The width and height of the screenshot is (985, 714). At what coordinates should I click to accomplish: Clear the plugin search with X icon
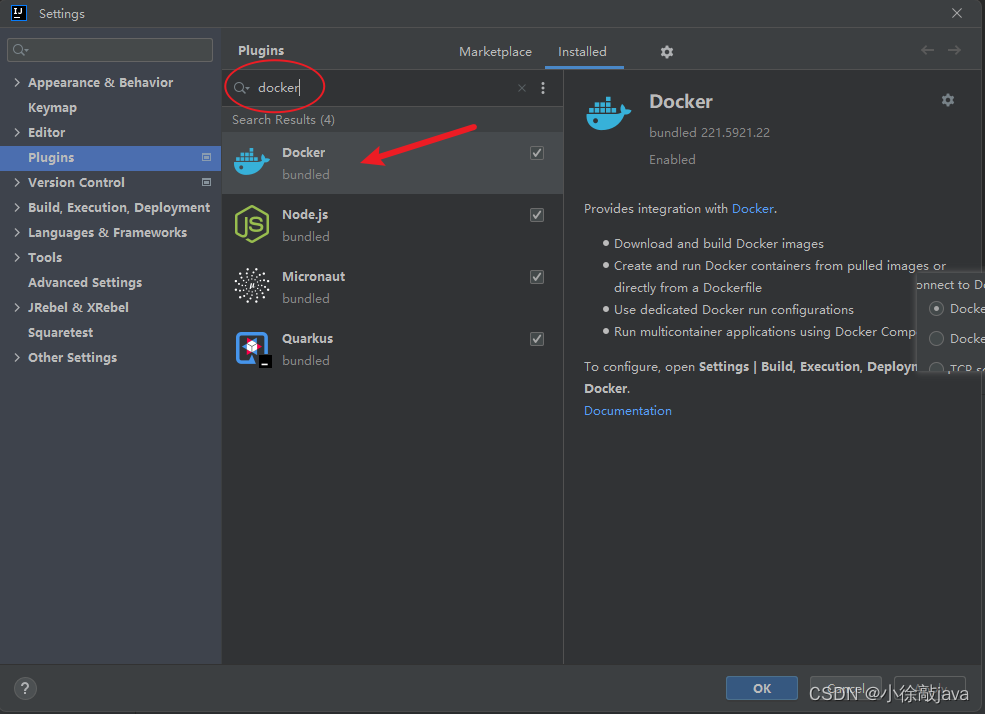click(x=522, y=88)
